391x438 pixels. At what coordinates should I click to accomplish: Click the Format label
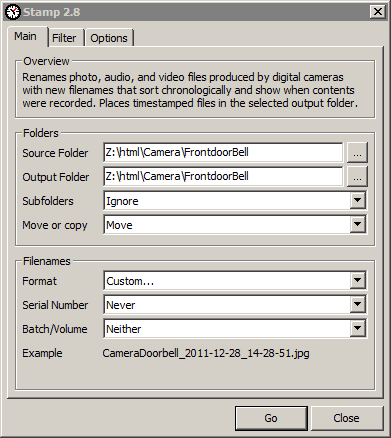tap(39, 281)
